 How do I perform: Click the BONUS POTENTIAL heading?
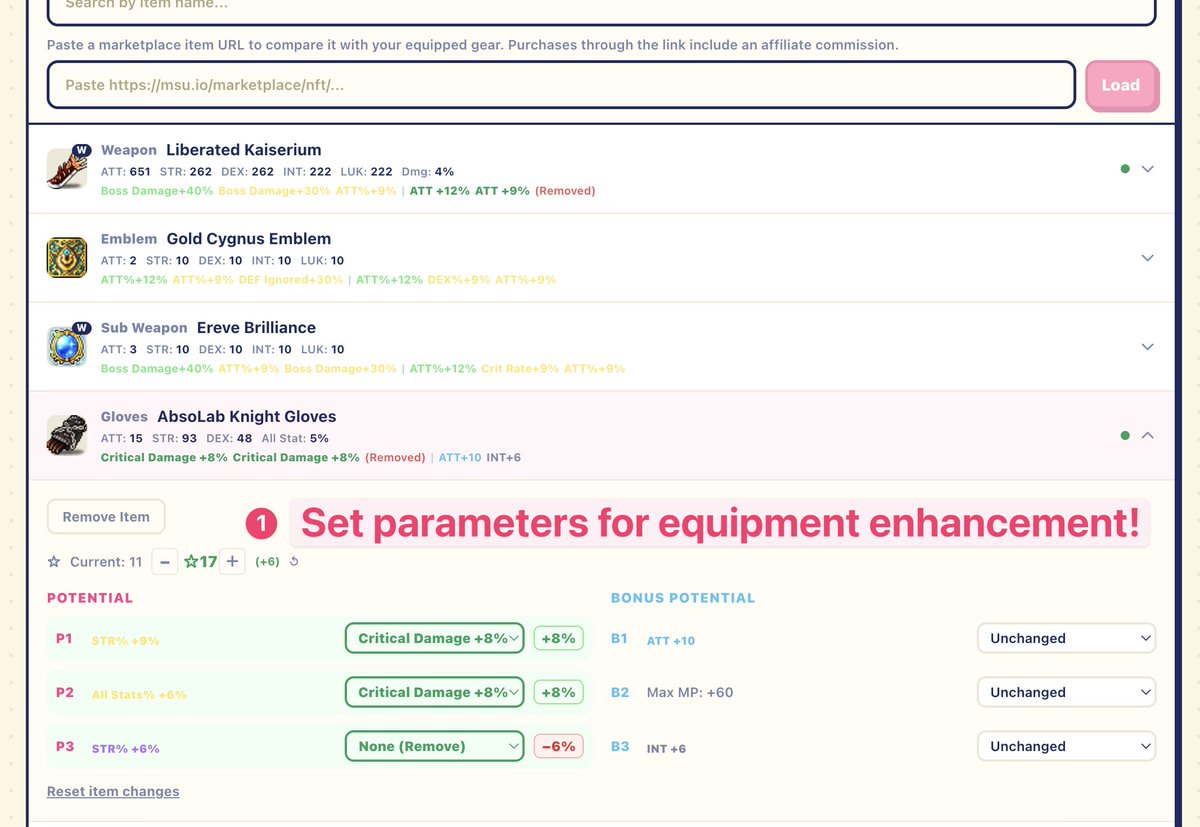pos(683,598)
